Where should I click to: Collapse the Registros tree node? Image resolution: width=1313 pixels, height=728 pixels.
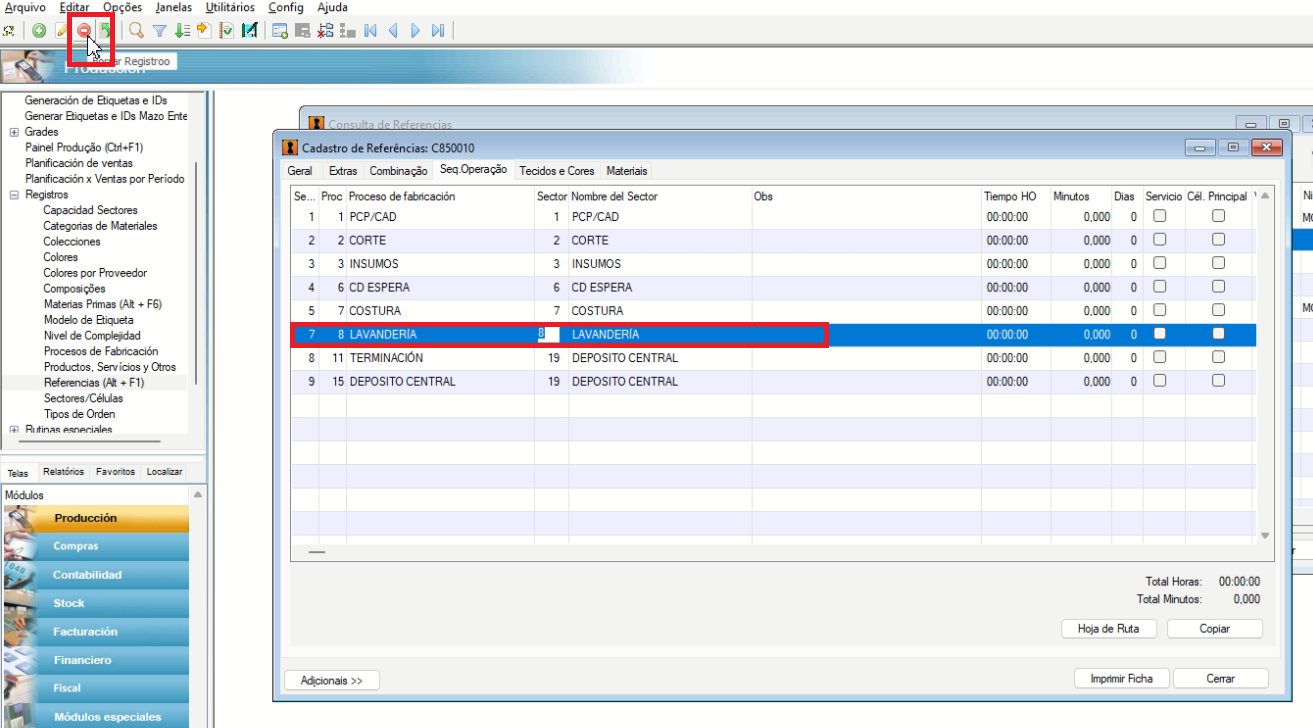pos(14,195)
